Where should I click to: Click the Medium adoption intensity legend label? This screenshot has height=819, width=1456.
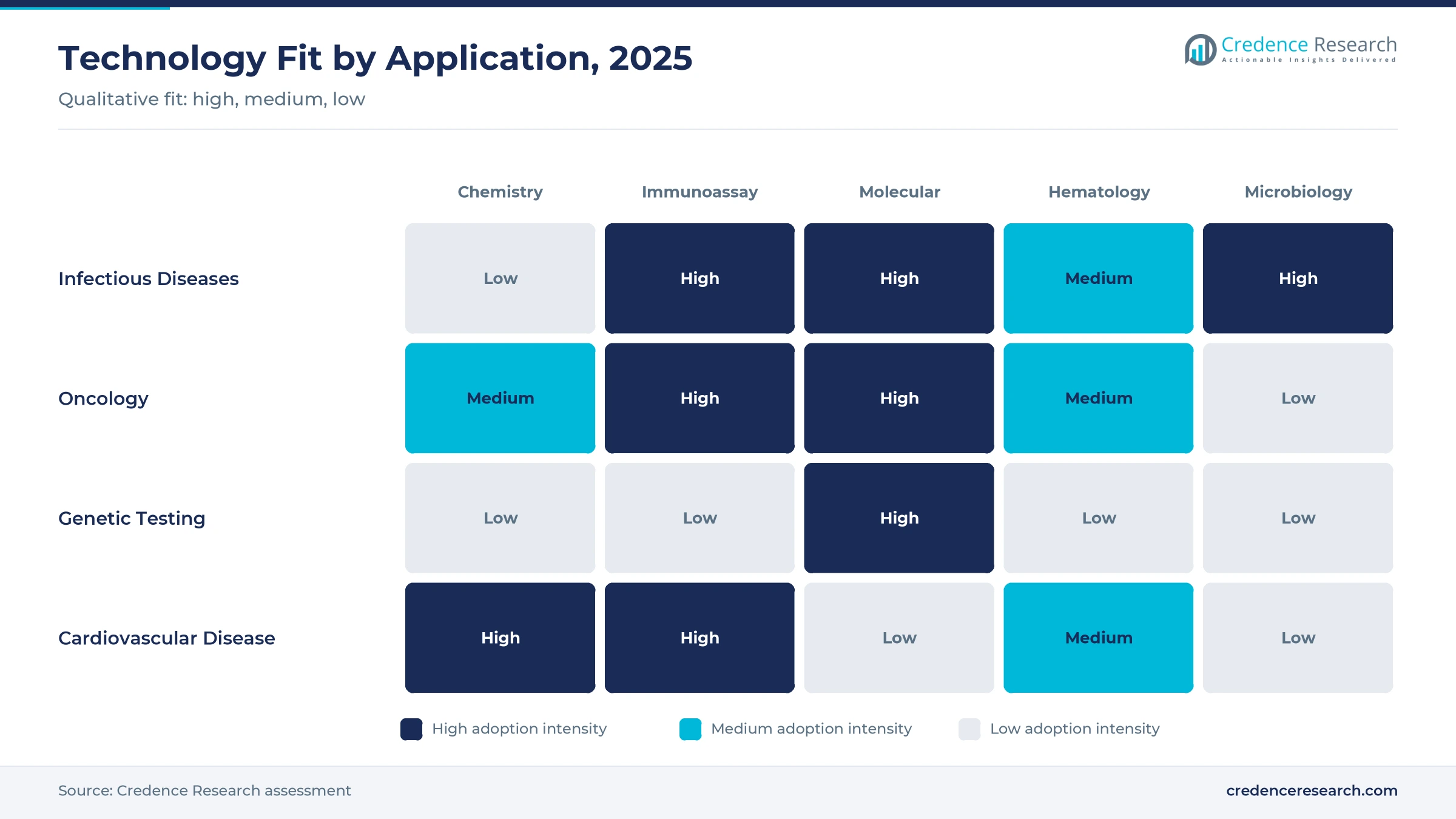click(811, 729)
